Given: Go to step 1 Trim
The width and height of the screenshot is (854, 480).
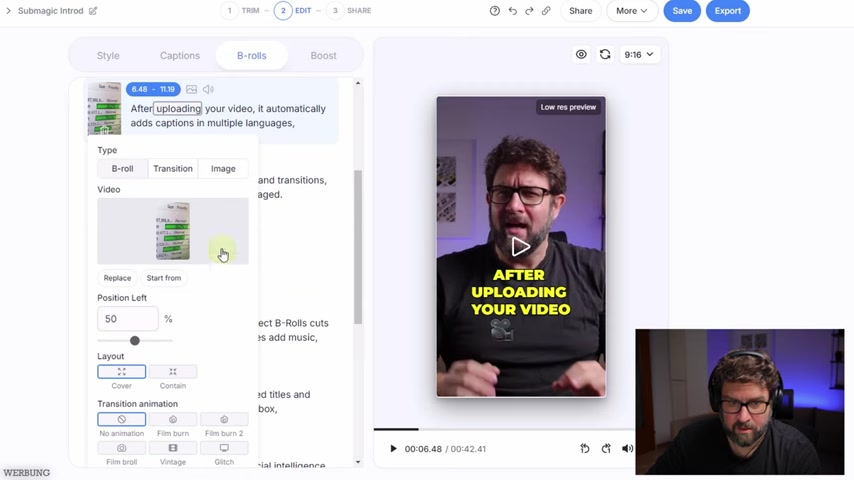Looking at the screenshot, I should 240,11.
